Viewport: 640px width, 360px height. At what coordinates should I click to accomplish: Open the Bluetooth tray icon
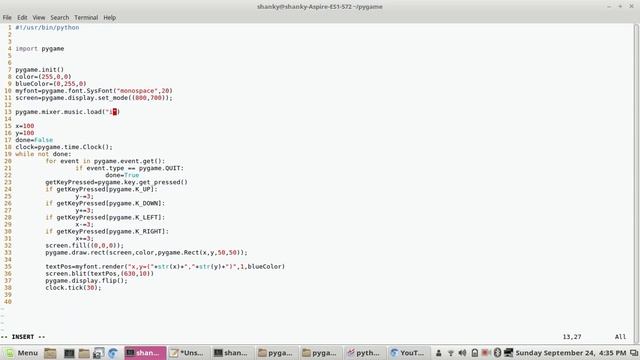497,353
